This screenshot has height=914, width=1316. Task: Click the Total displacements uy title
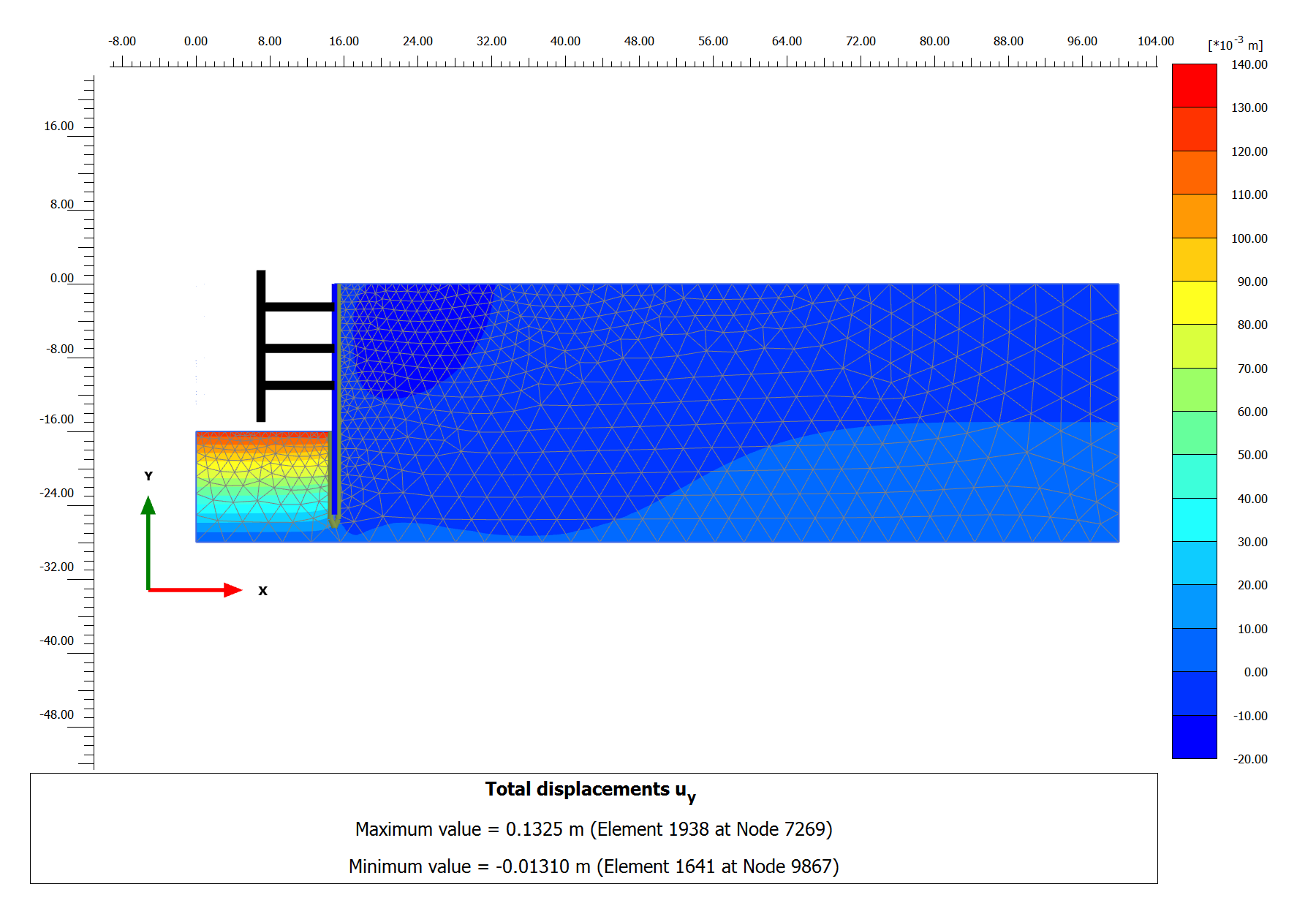pos(590,790)
